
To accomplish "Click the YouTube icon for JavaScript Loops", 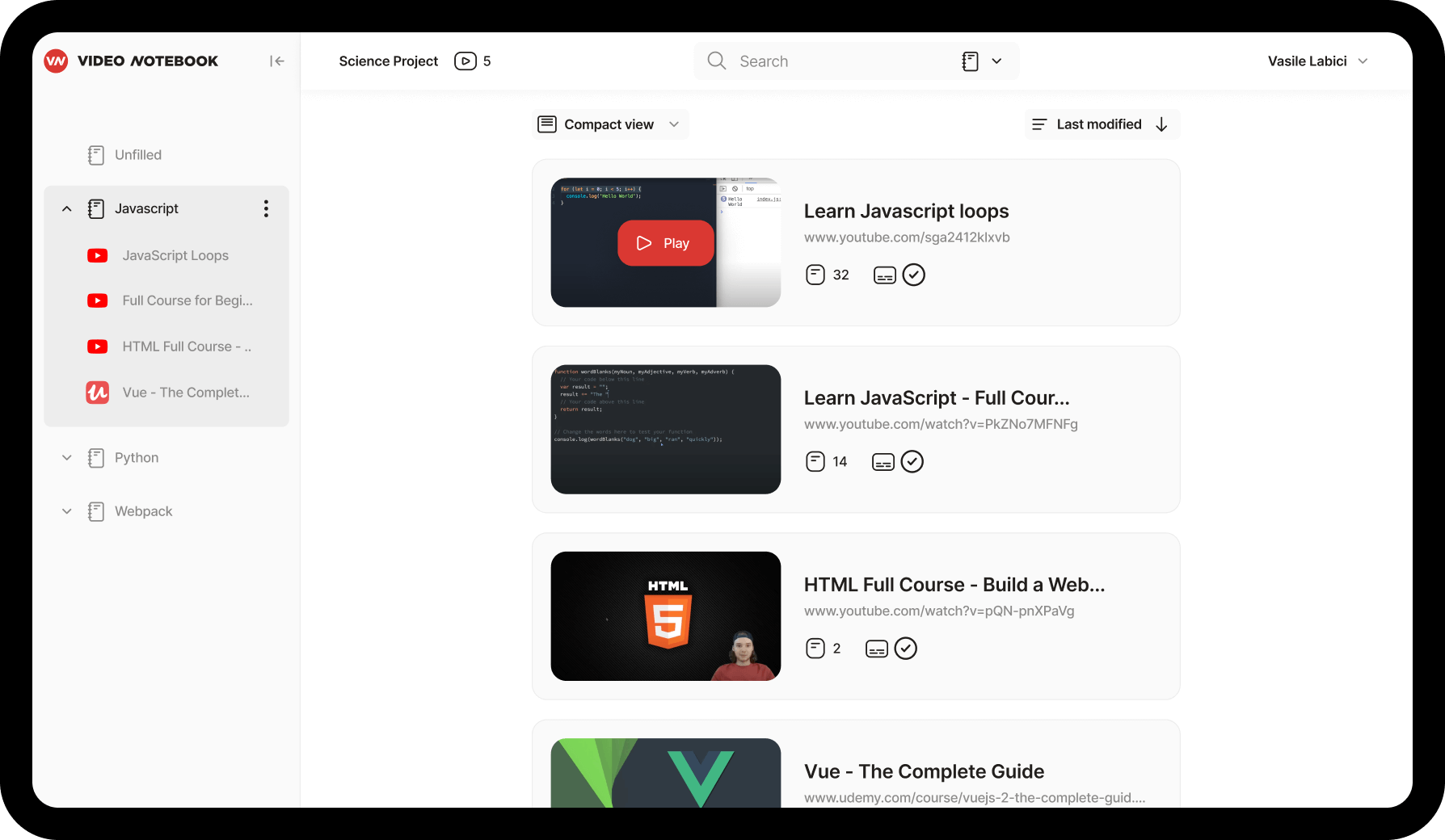I will coord(98,255).
